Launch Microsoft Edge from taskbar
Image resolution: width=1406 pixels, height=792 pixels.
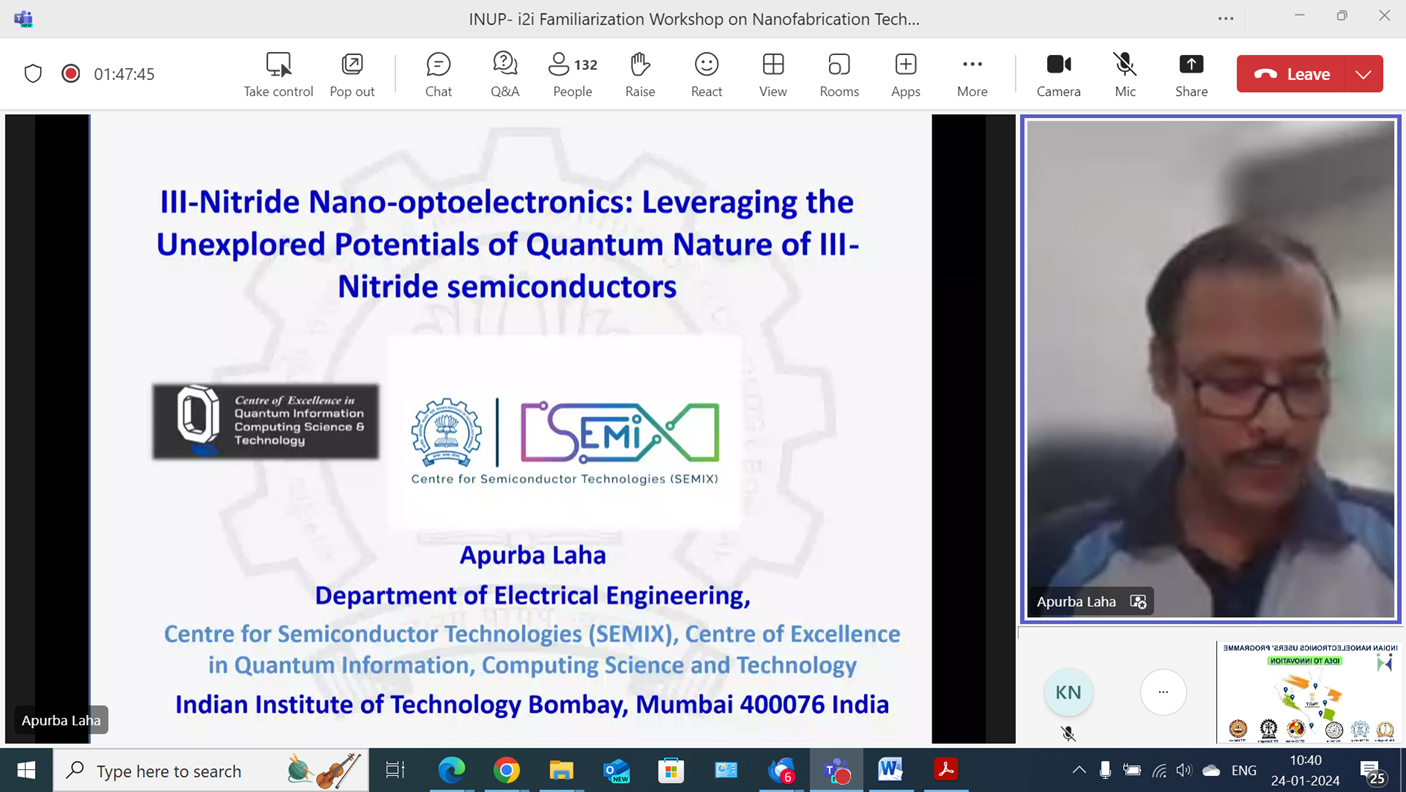point(452,770)
